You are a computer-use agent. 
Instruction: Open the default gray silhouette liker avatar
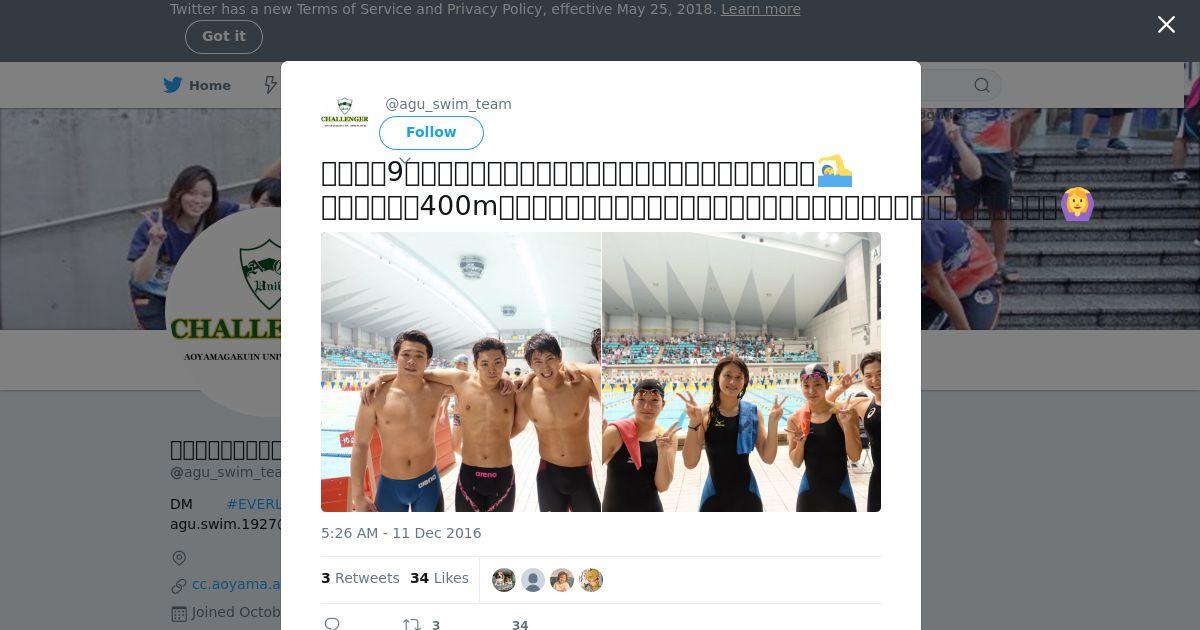click(533, 580)
